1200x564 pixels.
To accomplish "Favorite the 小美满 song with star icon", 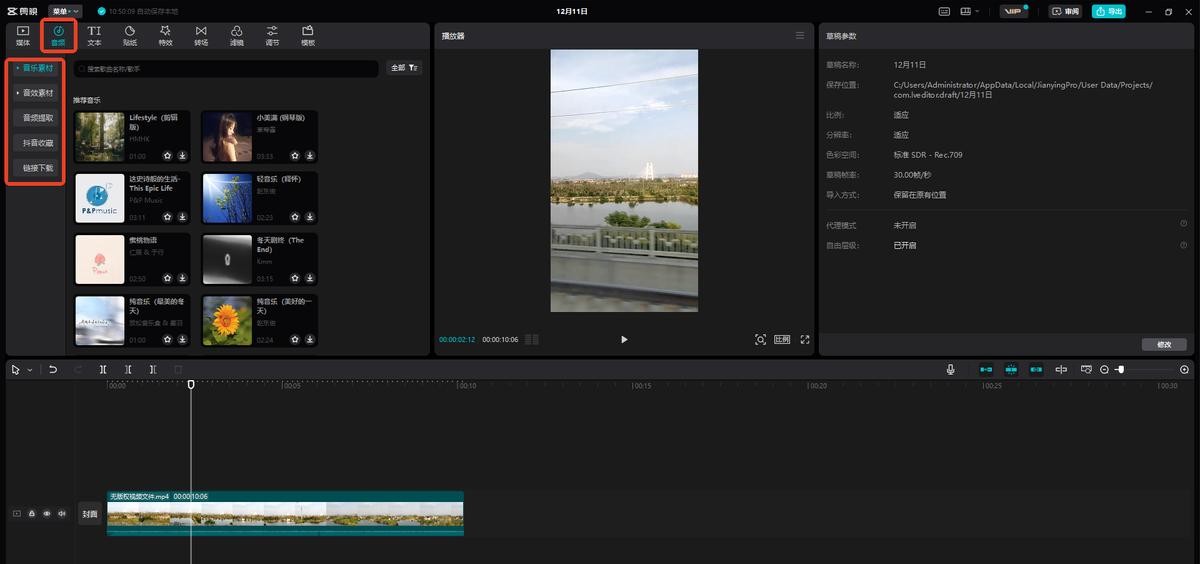I will coord(295,156).
